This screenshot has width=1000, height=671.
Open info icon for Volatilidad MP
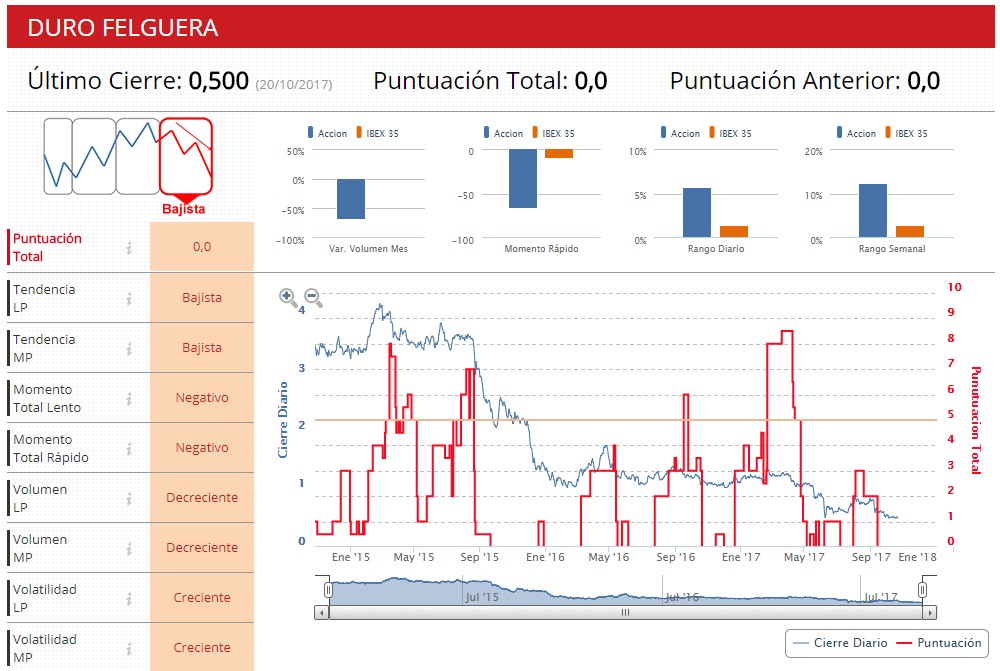pyautogui.click(x=129, y=648)
